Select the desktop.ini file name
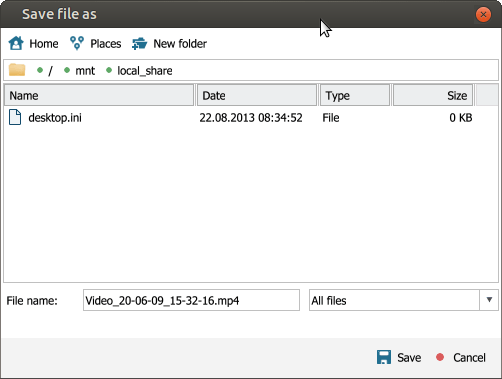 click(55, 117)
